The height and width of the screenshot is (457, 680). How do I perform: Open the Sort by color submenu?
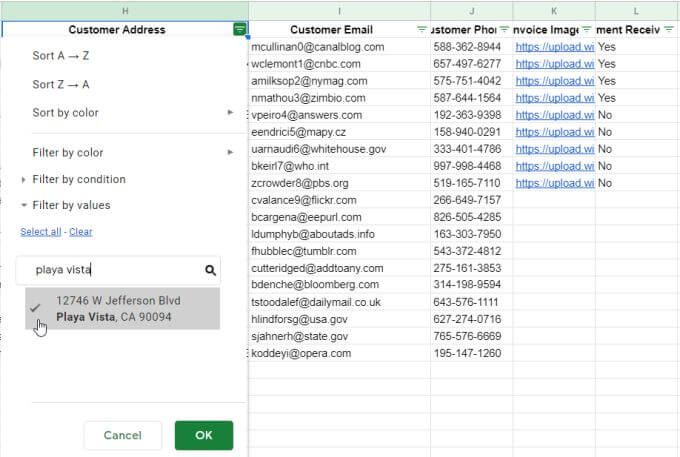(x=133, y=113)
